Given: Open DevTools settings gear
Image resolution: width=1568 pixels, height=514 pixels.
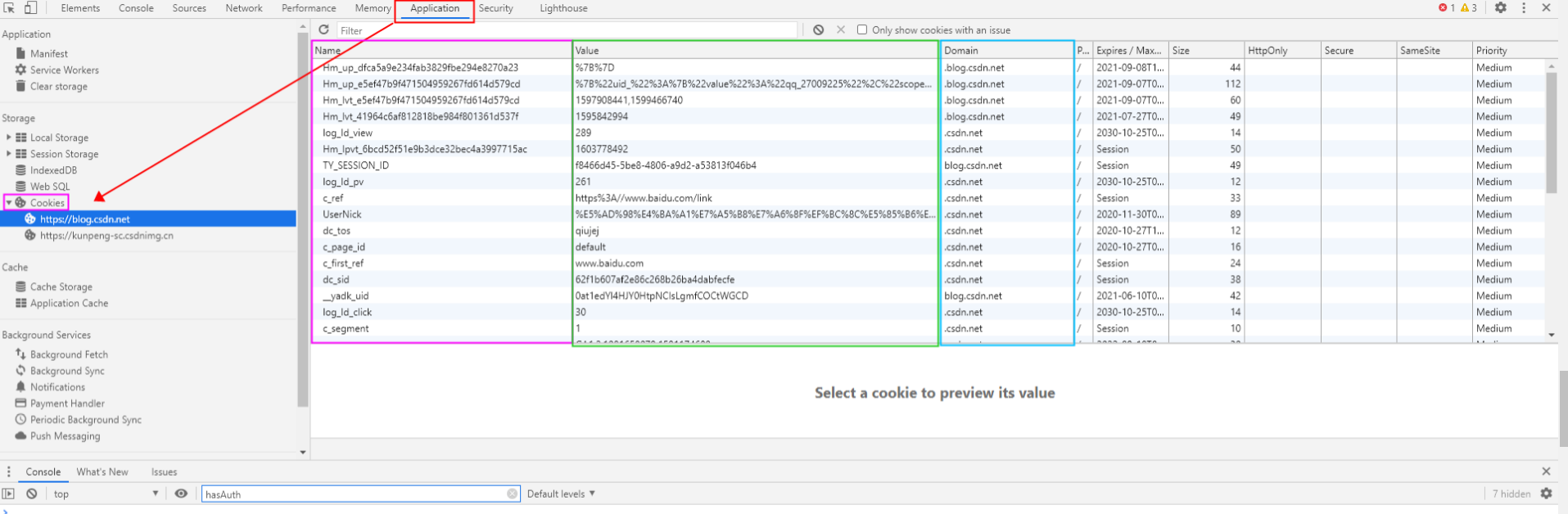Looking at the screenshot, I should [x=1500, y=7].
